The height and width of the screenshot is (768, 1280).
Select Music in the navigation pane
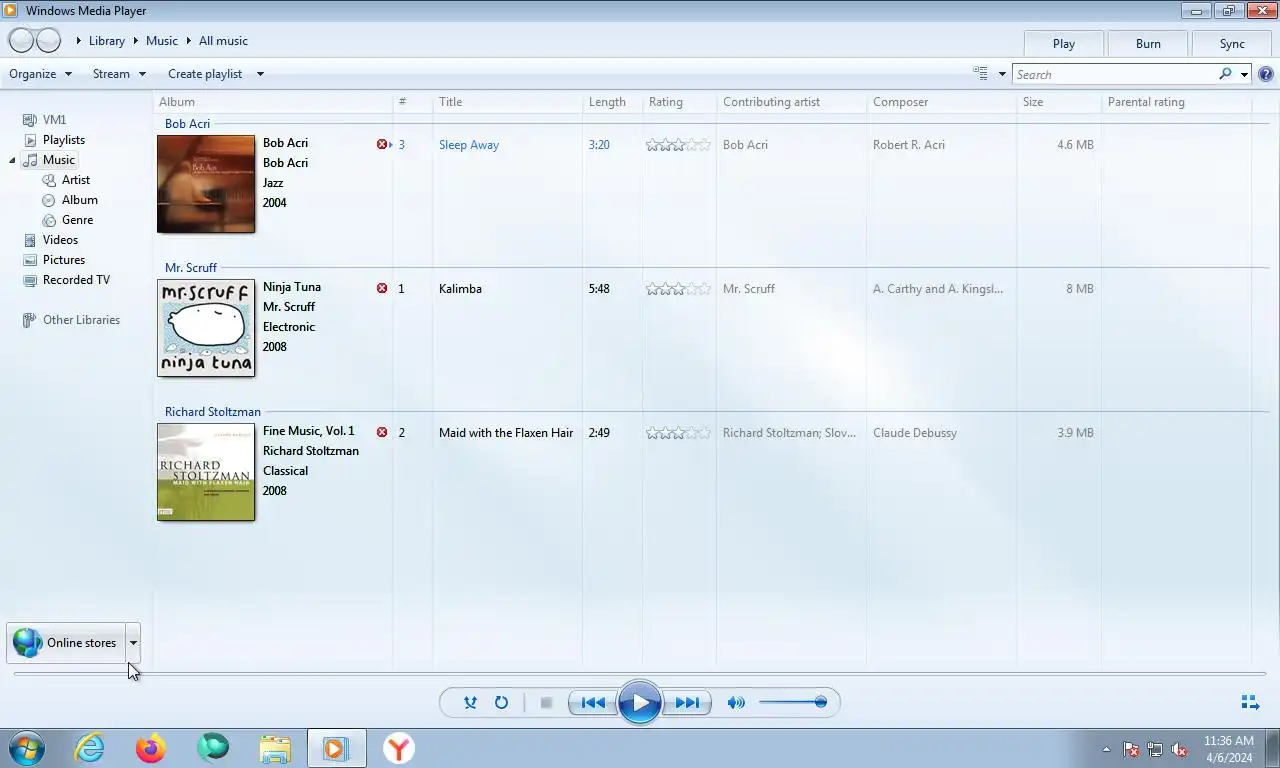pyautogui.click(x=58, y=160)
